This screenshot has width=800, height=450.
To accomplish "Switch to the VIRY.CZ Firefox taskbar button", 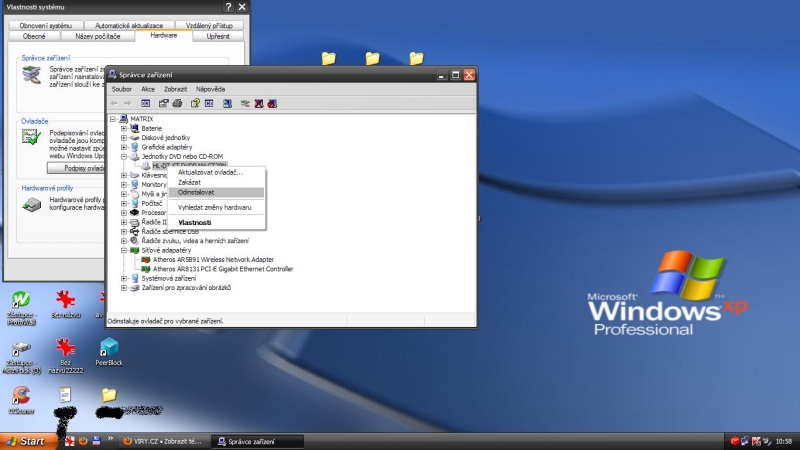I will pos(164,441).
